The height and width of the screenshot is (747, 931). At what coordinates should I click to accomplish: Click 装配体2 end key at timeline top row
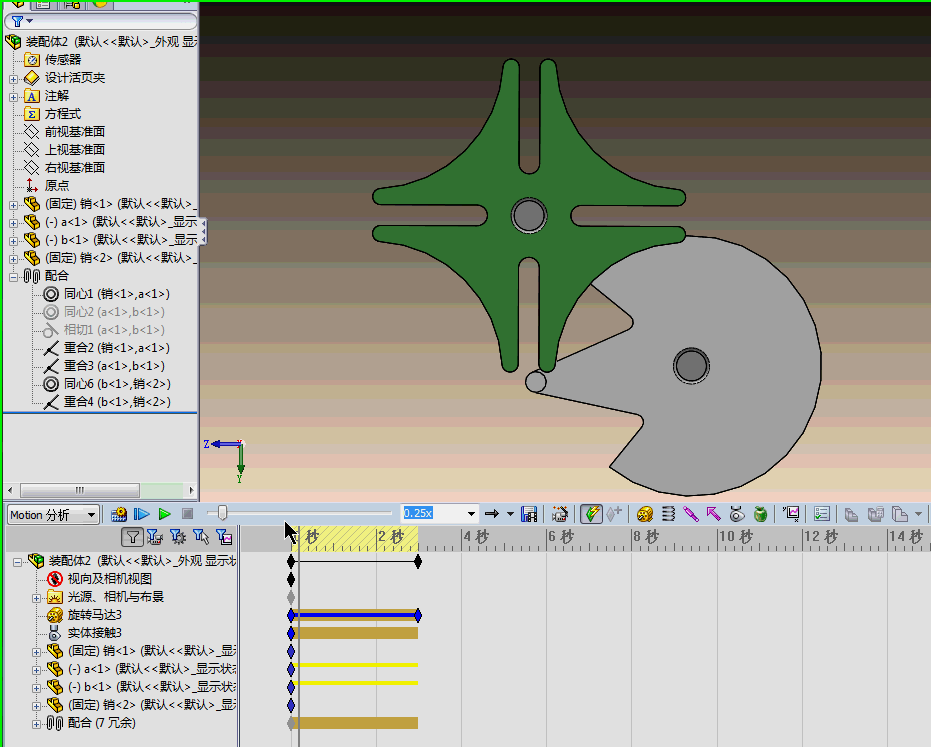coord(418,561)
